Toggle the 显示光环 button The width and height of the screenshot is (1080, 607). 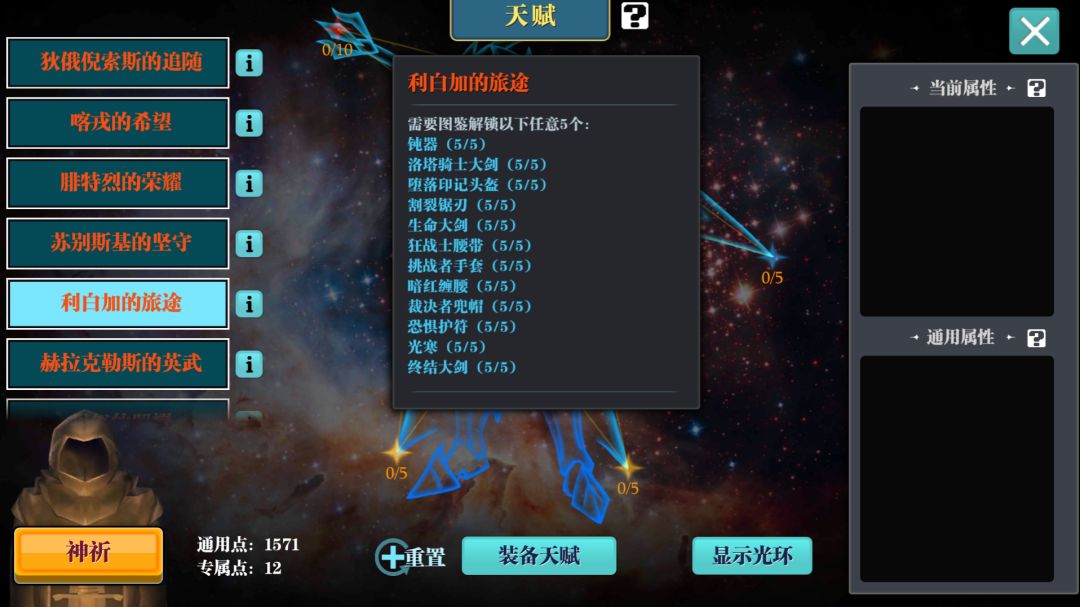coord(752,556)
